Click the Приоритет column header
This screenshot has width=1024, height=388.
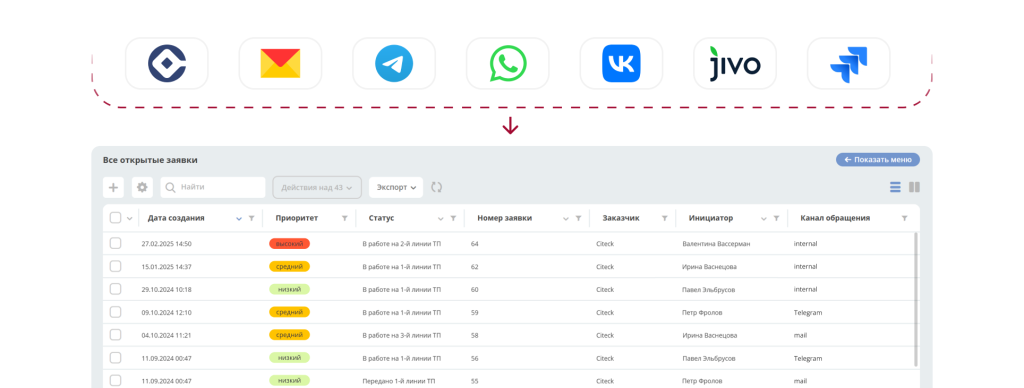[296, 218]
